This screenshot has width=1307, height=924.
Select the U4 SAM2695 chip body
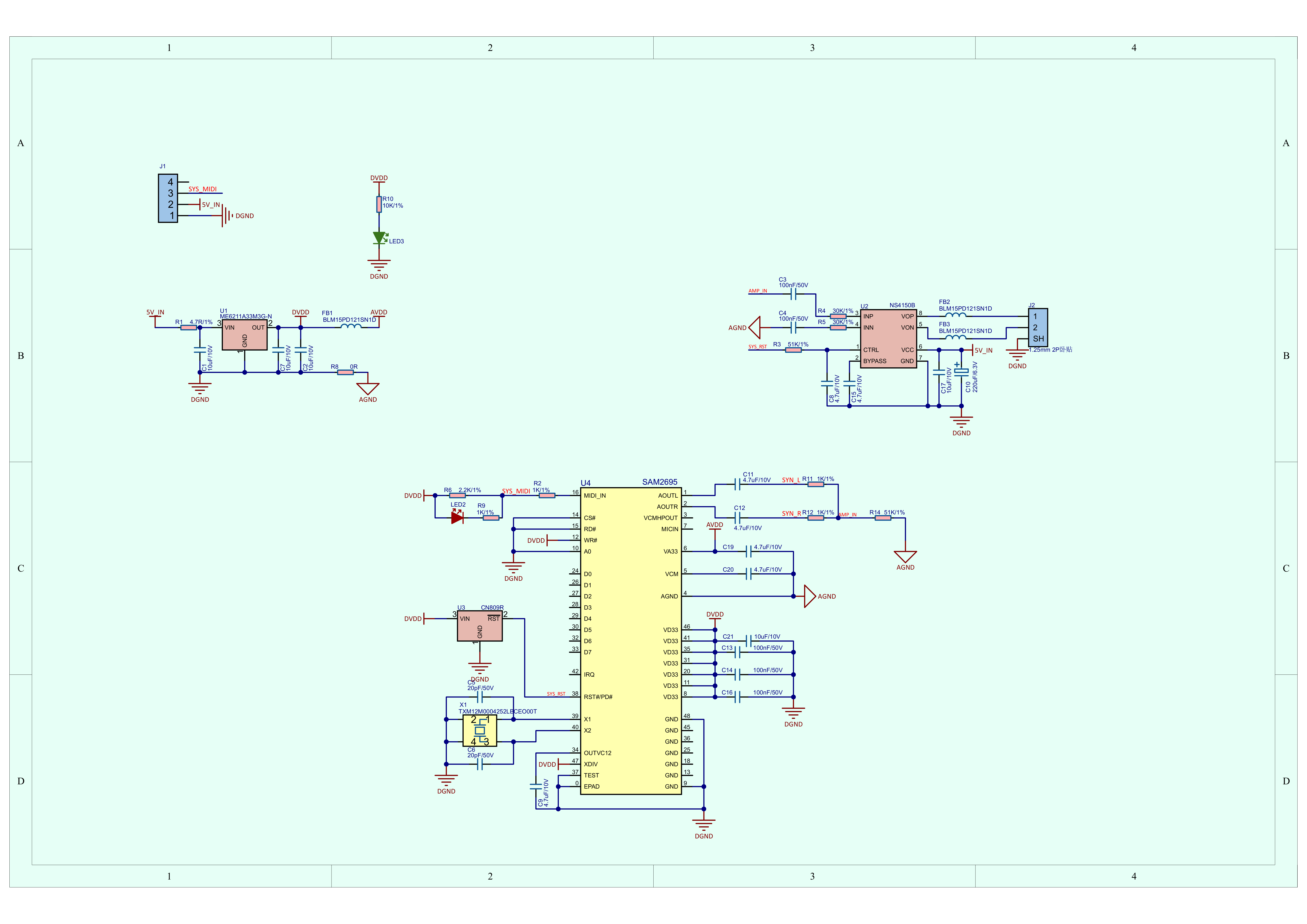(631, 641)
